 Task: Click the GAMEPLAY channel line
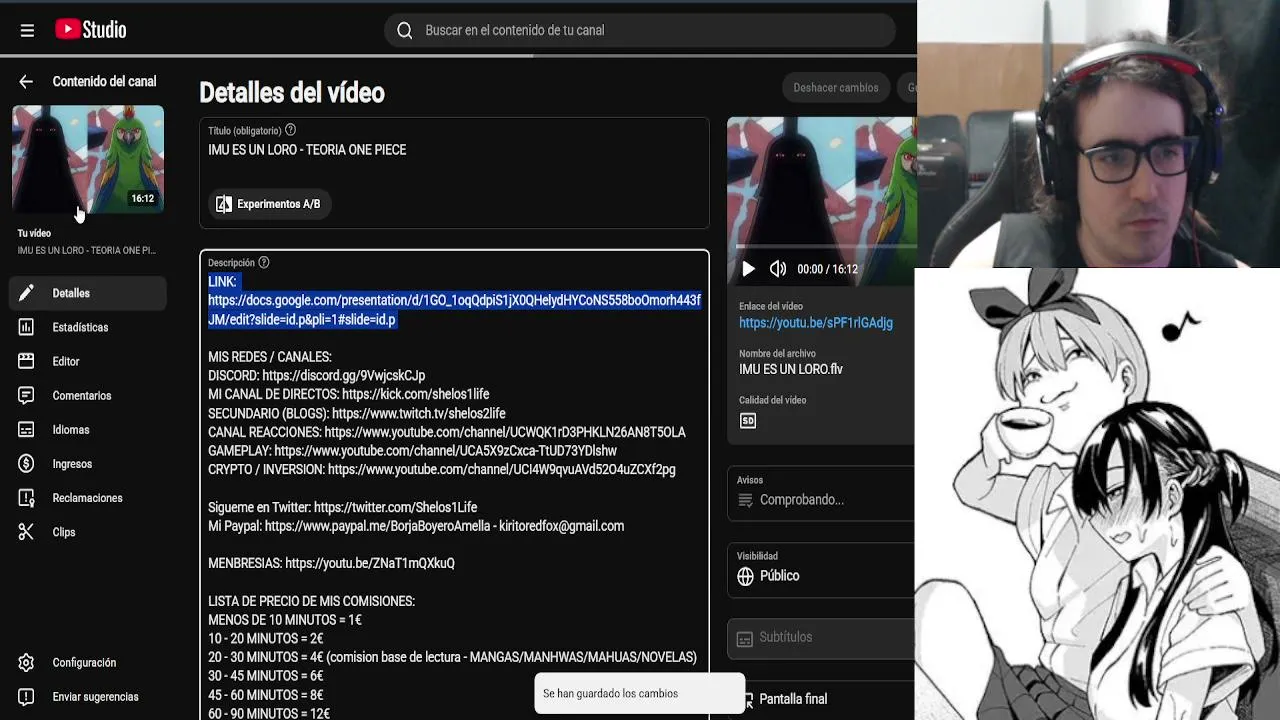pyautogui.click(x=412, y=451)
